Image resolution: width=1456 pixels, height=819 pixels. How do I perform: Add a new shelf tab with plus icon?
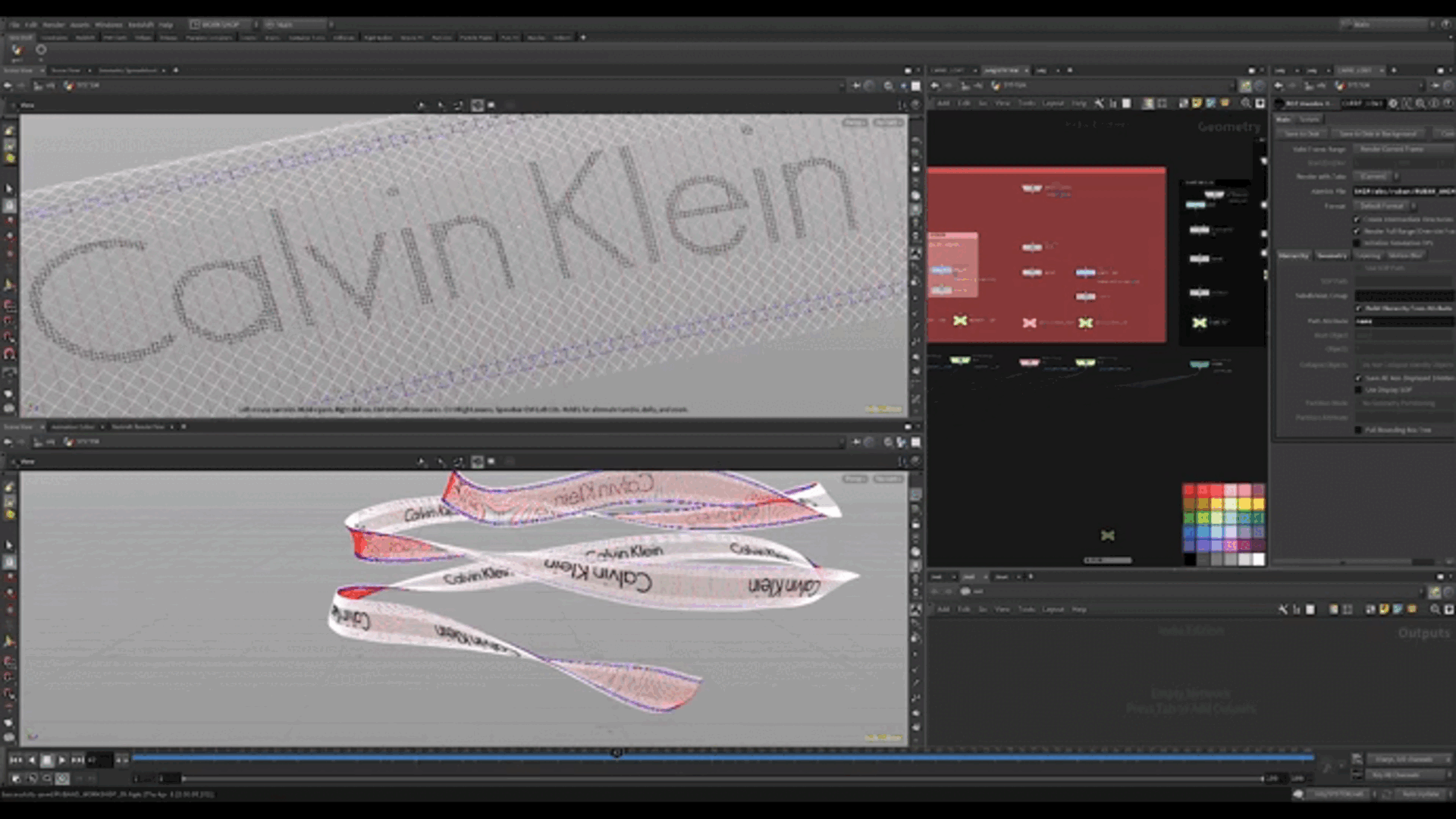583,36
